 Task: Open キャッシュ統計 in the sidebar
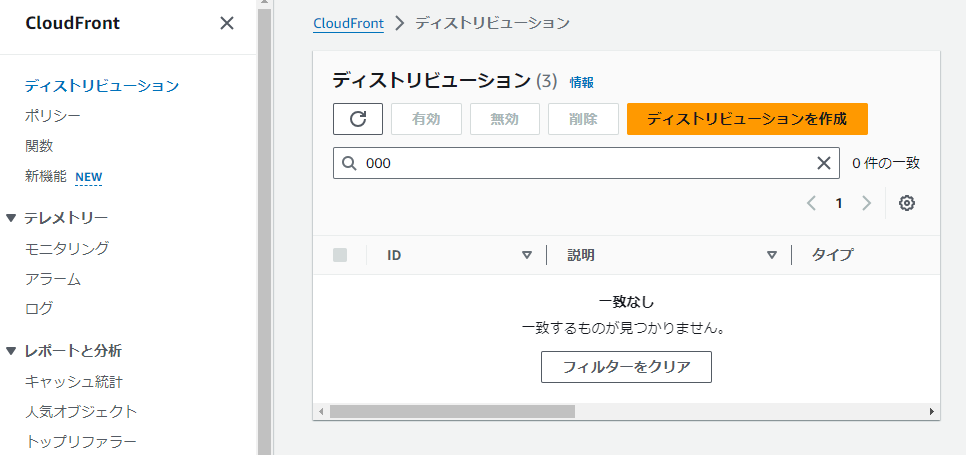point(74,382)
